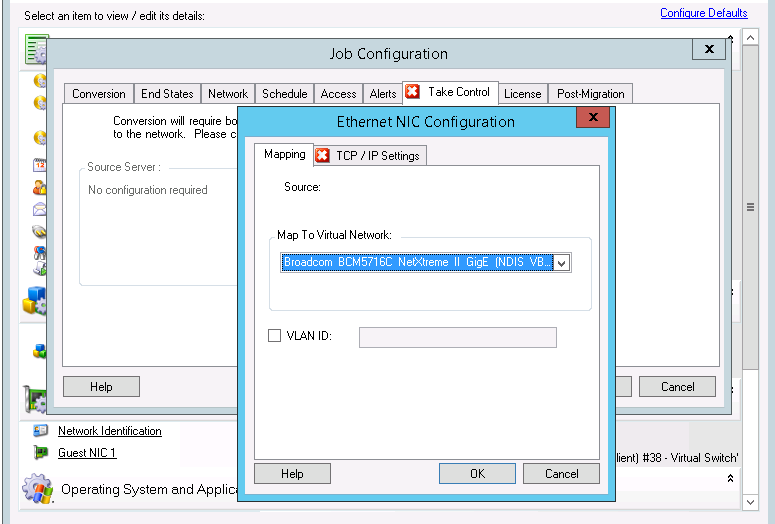Click Help in Ethernet NIC Configuration

[x=292, y=474]
